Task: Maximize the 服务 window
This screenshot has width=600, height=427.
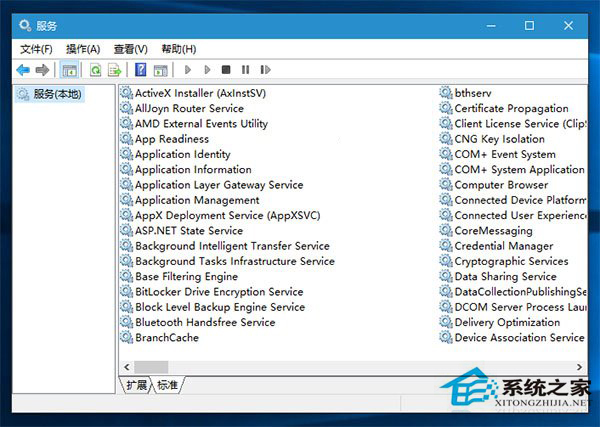Action: 529,26
